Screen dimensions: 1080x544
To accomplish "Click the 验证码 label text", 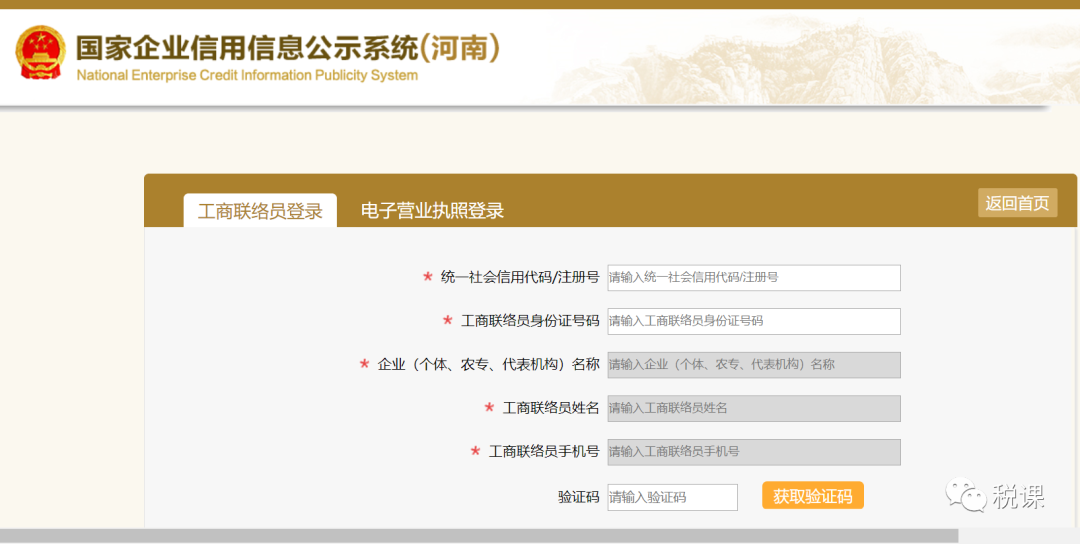I will click(x=579, y=497).
